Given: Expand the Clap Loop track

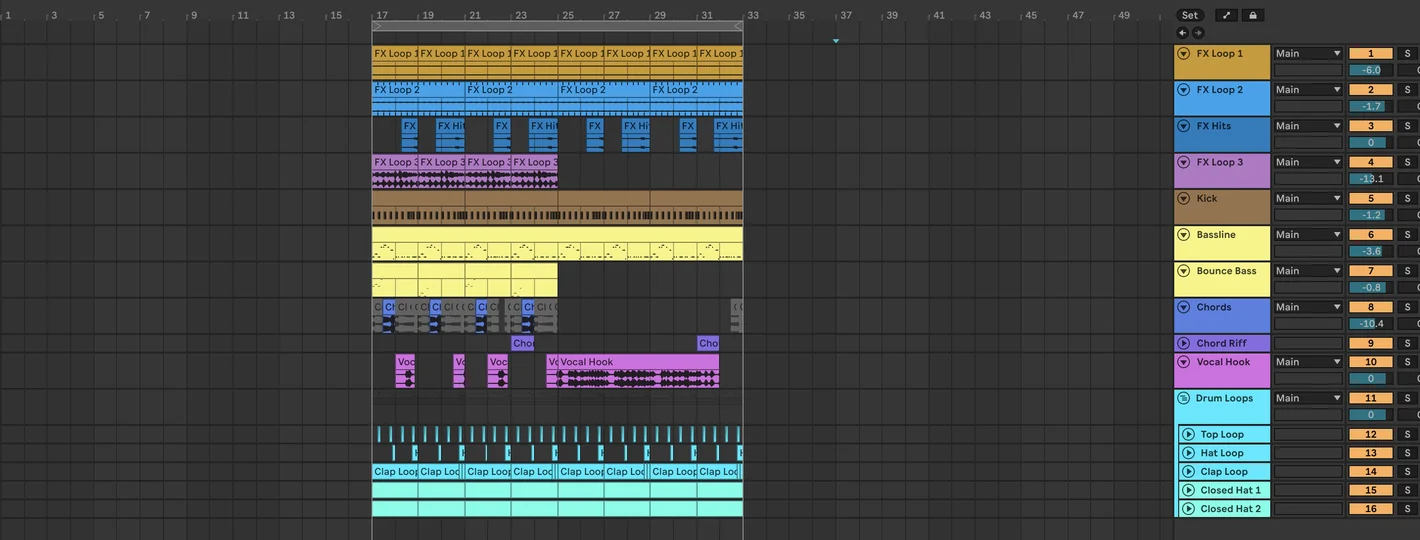Looking at the screenshot, I should 1189,472.
